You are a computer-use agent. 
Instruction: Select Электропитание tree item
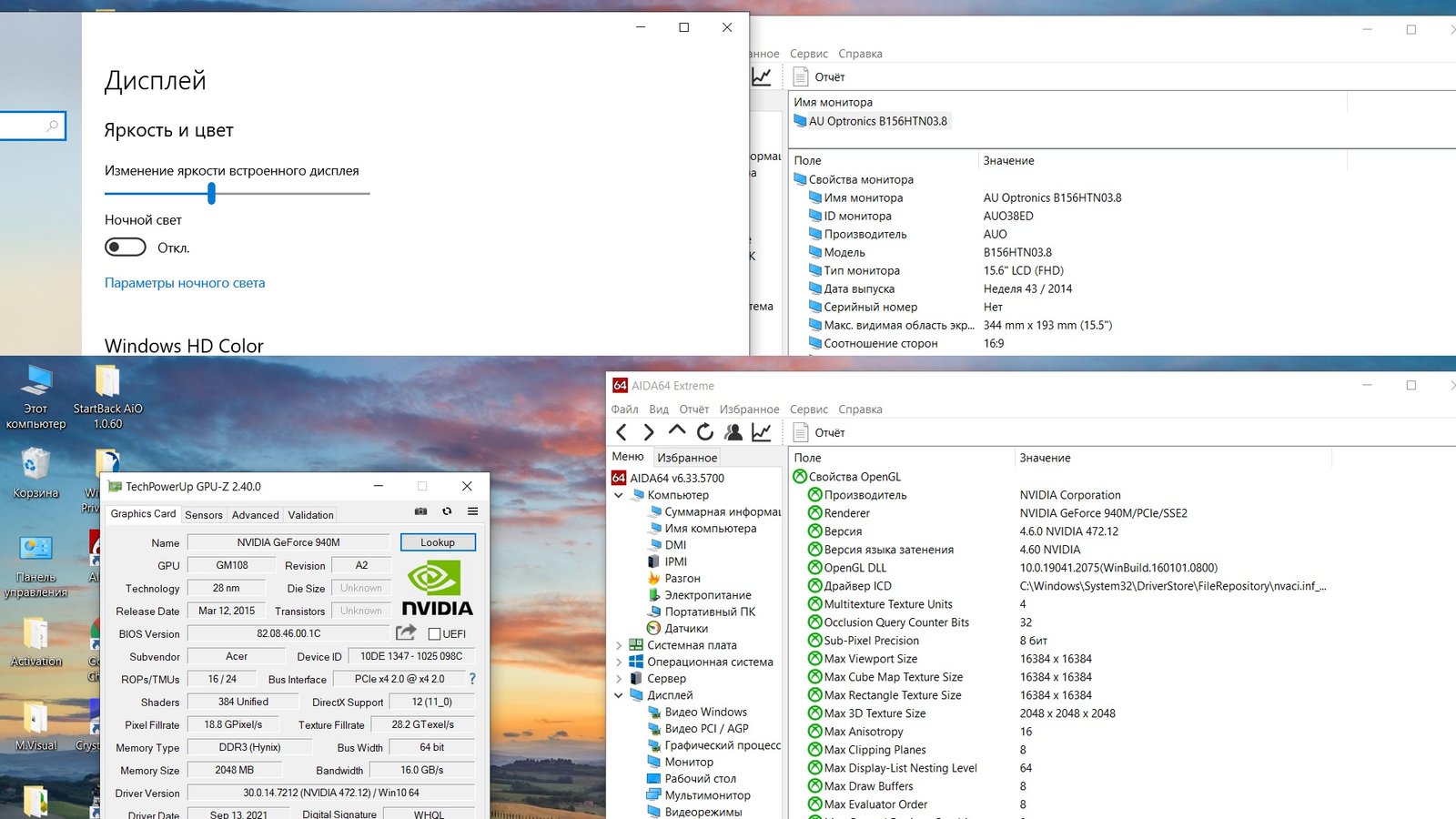click(x=699, y=595)
